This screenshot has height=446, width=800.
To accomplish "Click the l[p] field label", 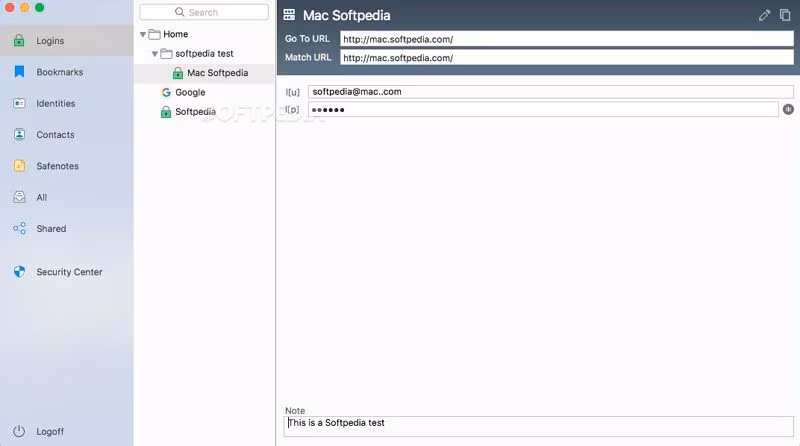I will coord(292,110).
